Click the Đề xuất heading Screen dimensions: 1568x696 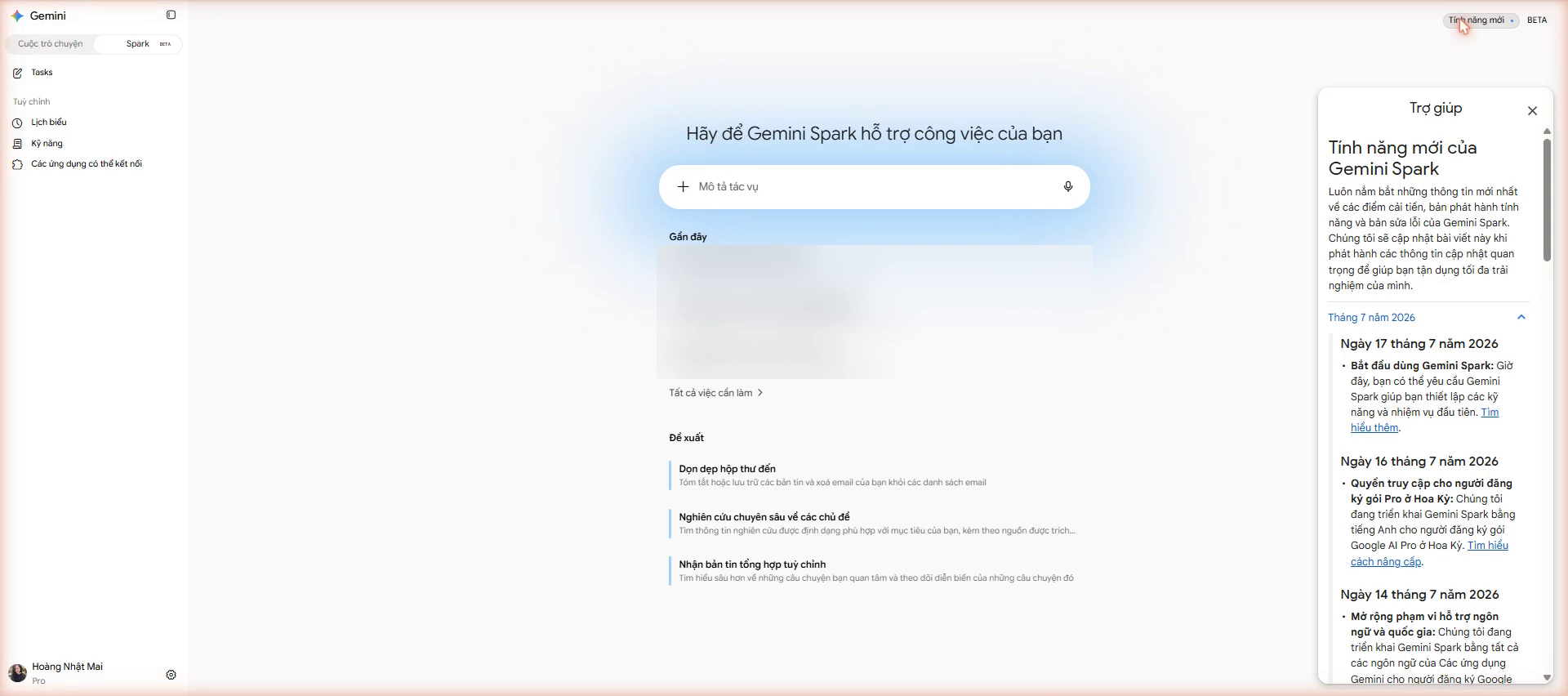[x=686, y=438]
